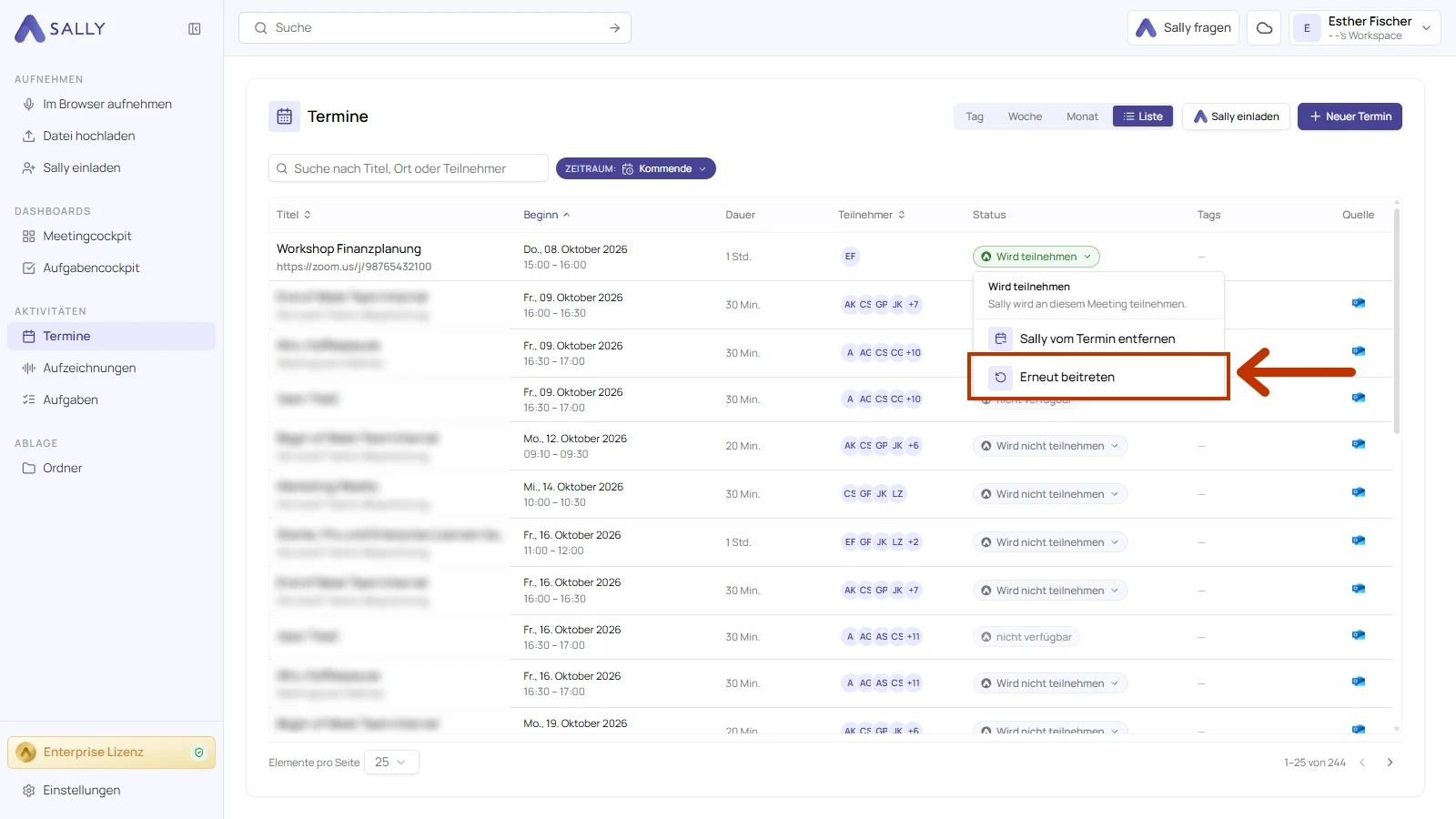The image size is (1456, 819).
Task: Collapse the Wird teilnehmen status dropdown
Action: pyautogui.click(x=1036, y=258)
